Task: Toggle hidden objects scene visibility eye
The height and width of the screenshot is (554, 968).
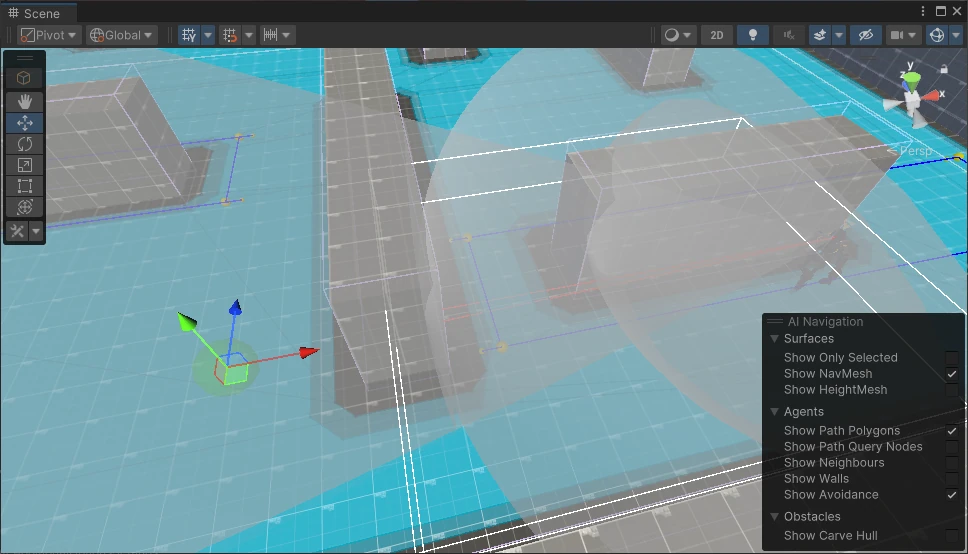Action: click(866, 35)
